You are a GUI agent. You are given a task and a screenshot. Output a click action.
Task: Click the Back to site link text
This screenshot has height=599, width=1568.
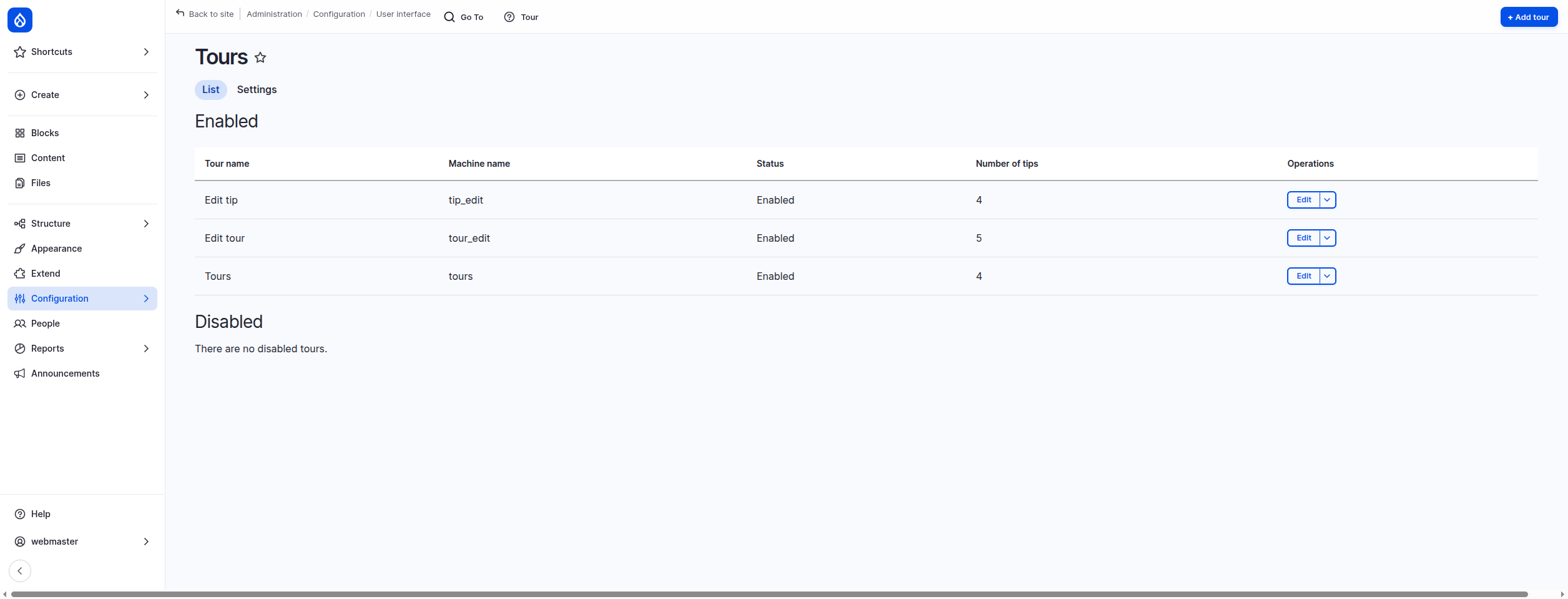(212, 14)
